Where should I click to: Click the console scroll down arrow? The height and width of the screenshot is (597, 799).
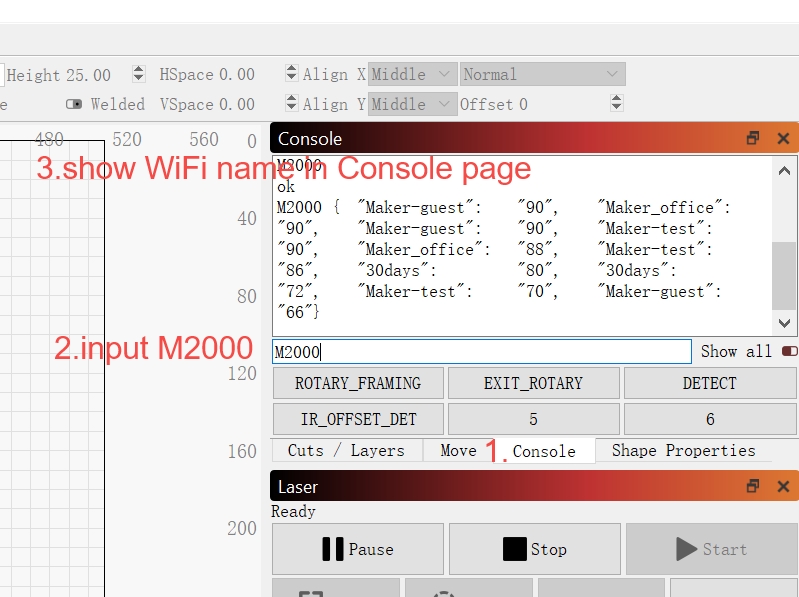784,323
